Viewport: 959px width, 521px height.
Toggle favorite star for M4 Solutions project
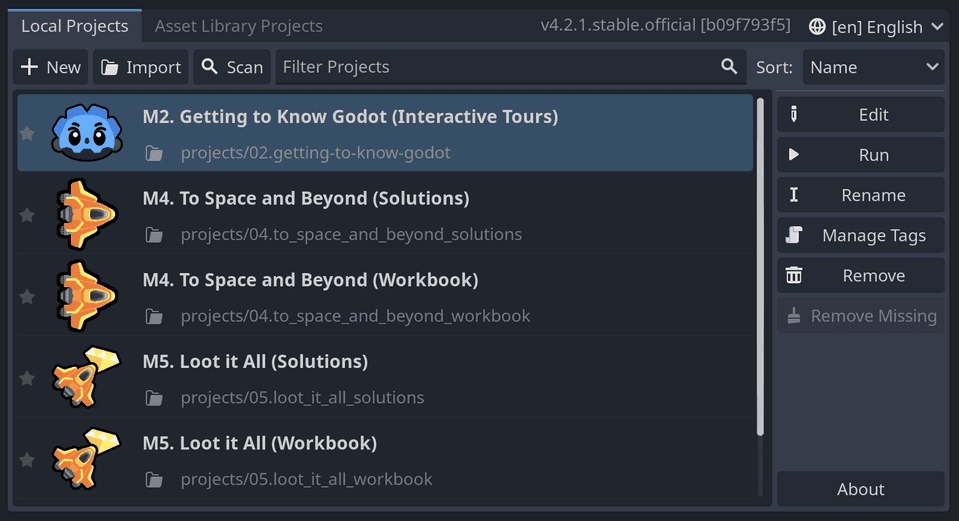pyautogui.click(x=27, y=215)
